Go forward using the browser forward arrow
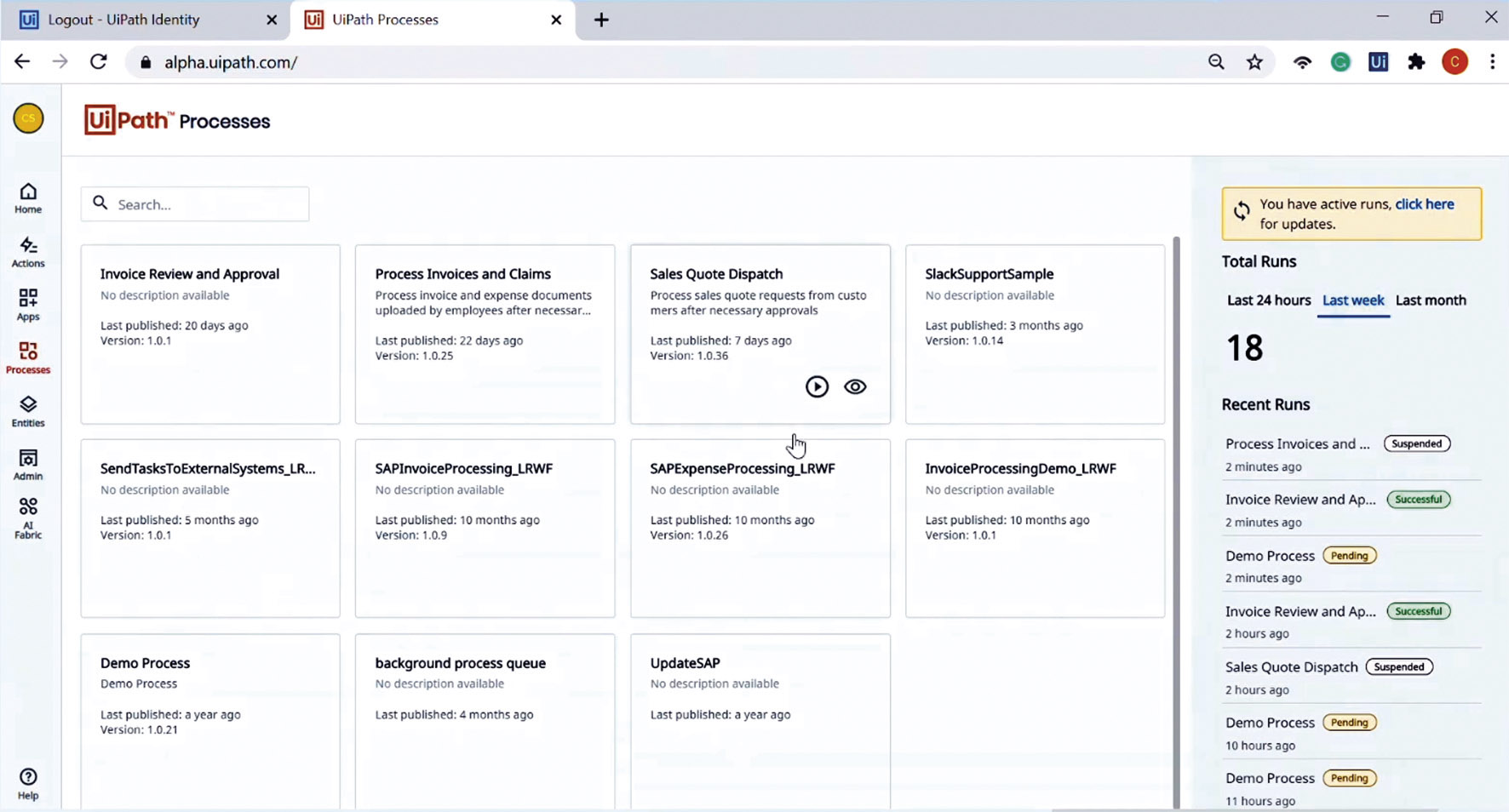 point(60,61)
